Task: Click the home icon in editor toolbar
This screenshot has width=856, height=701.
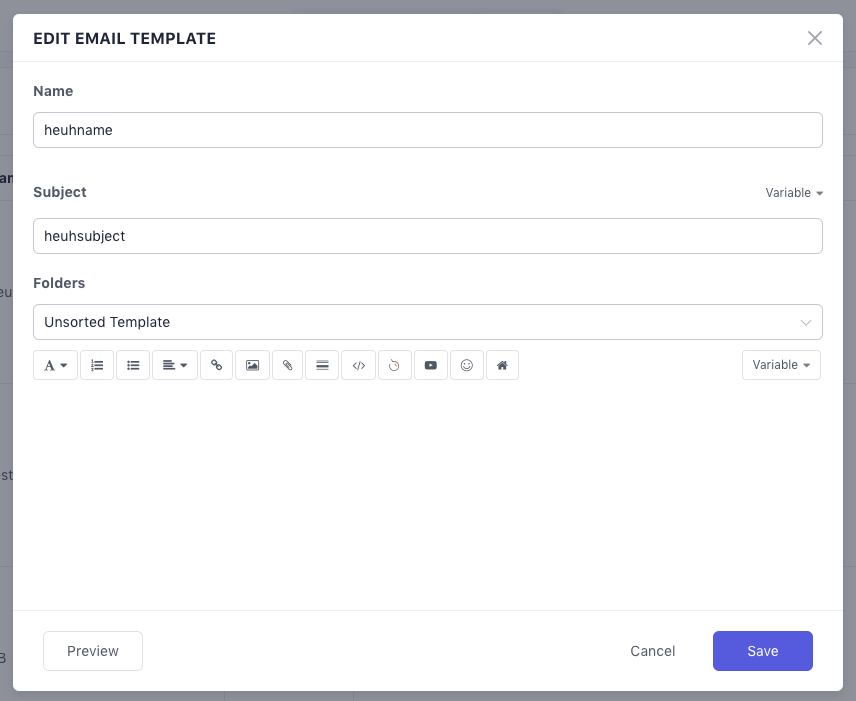Action: tap(502, 365)
